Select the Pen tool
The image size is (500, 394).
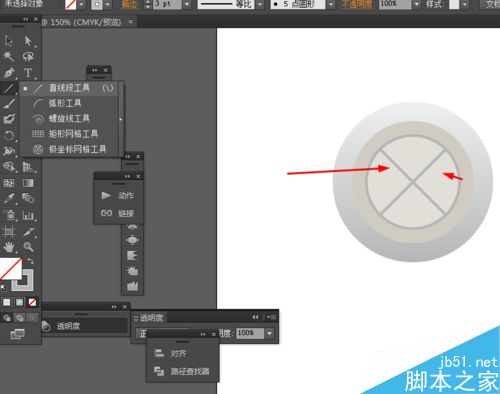coord(9,73)
